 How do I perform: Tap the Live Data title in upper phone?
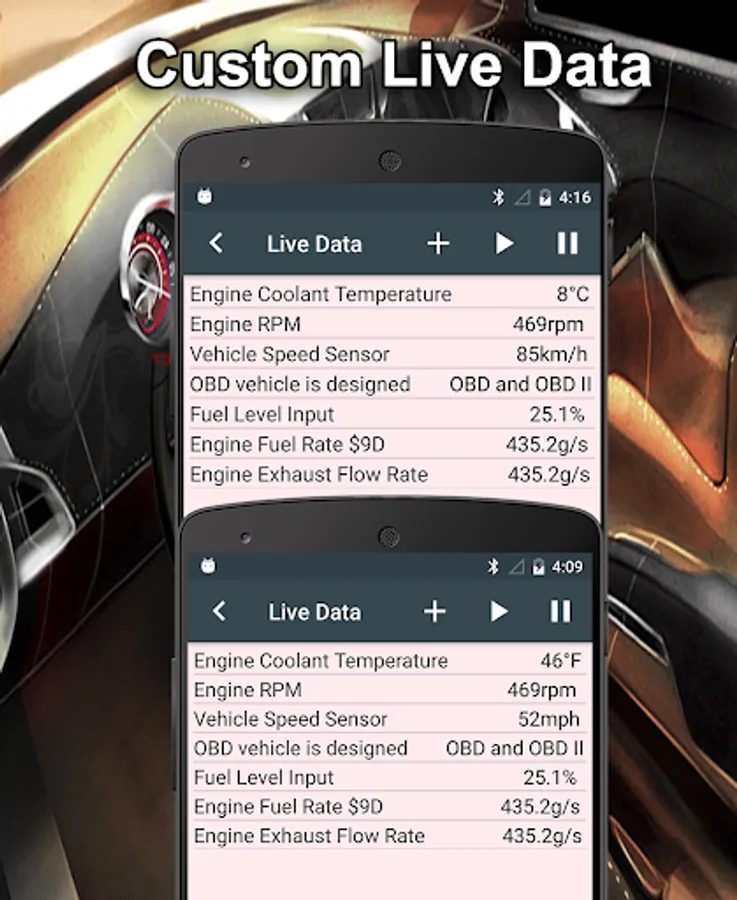point(314,244)
